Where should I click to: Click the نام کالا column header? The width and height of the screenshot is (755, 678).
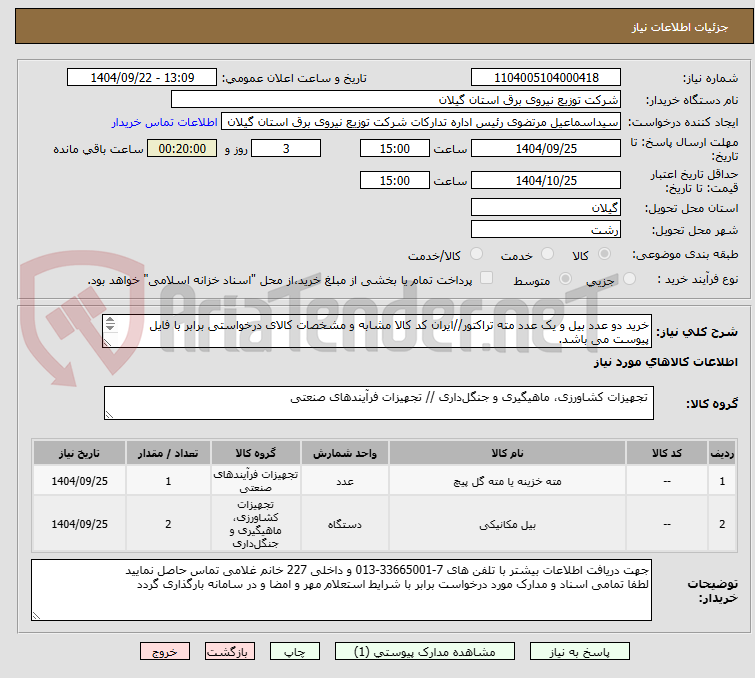(x=507, y=453)
